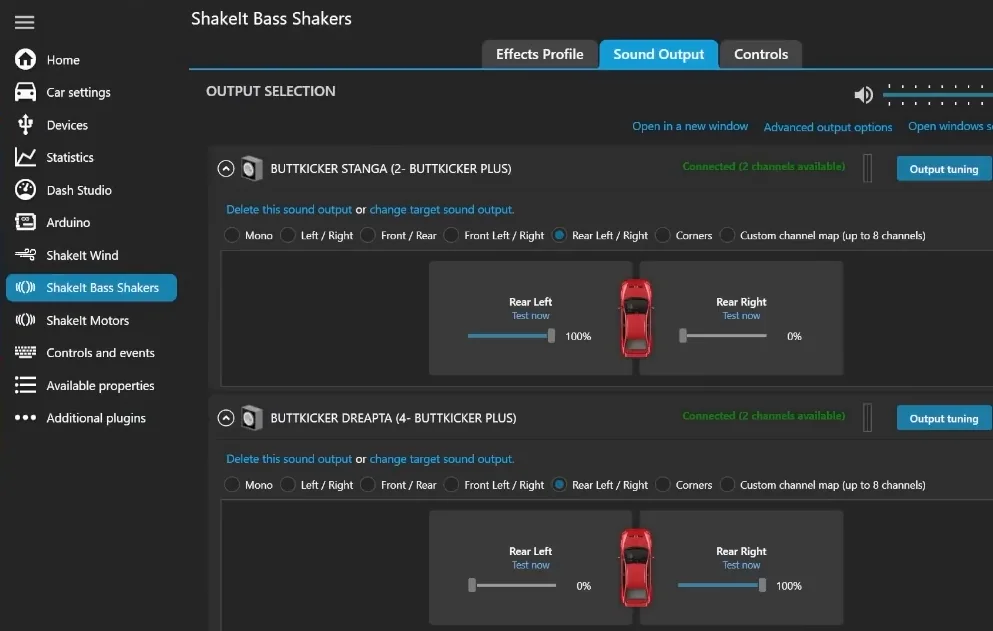
Task: Delete the Buttkicker Stanga sound output
Action: 289,209
